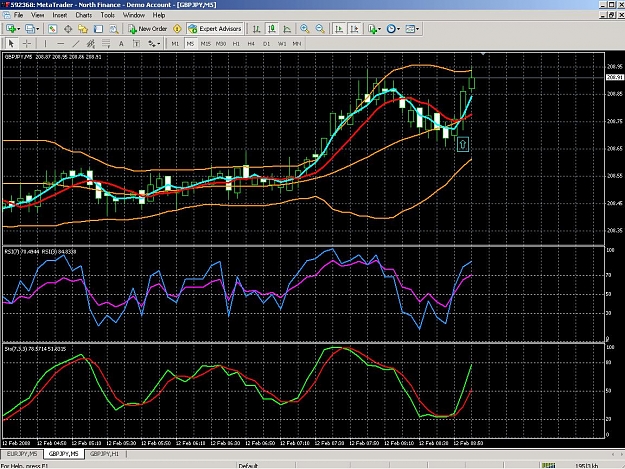
Task: Click the RSI indicator label
Action: coord(40,252)
